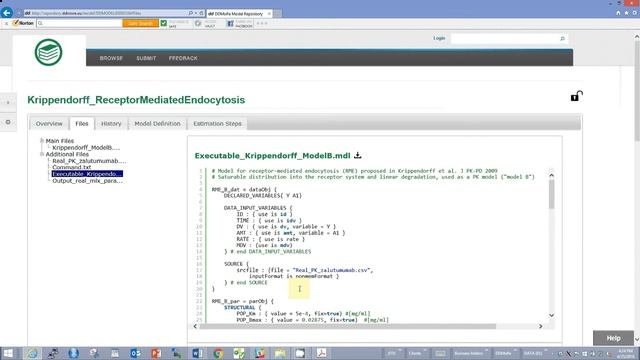Close the Norton toolbar with its x
640x360 pixels.
[6, 24]
